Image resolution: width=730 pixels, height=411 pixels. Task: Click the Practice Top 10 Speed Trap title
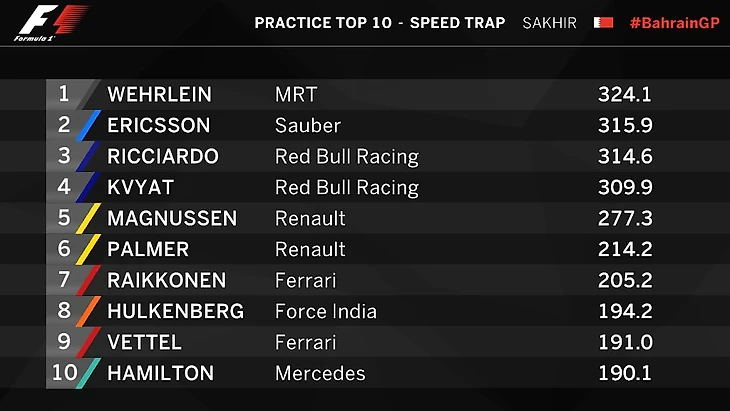pyautogui.click(x=379, y=22)
